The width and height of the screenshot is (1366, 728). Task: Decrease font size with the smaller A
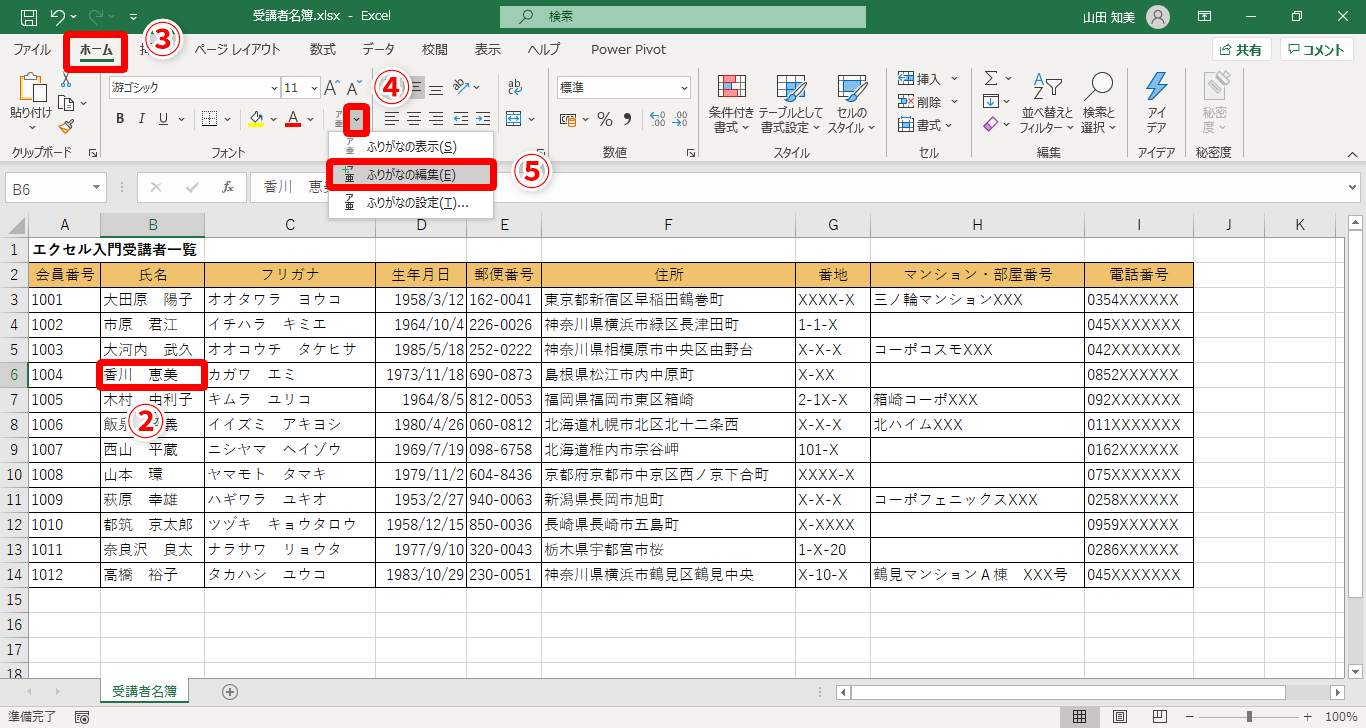[x=353, y=88]
